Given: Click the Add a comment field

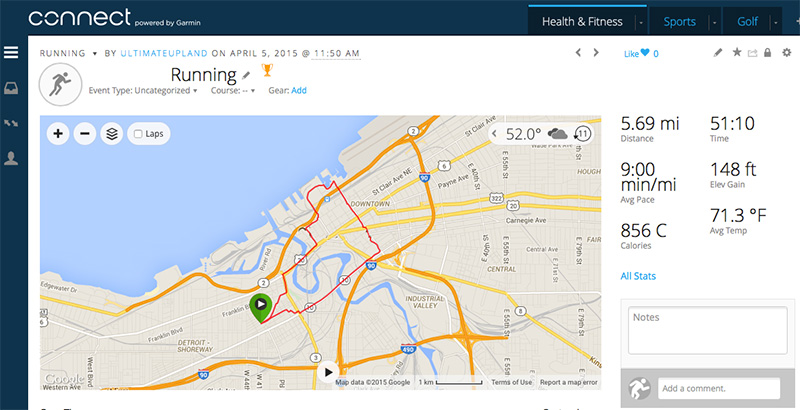Looking at the screenshot, I should (x=719, y=388).
